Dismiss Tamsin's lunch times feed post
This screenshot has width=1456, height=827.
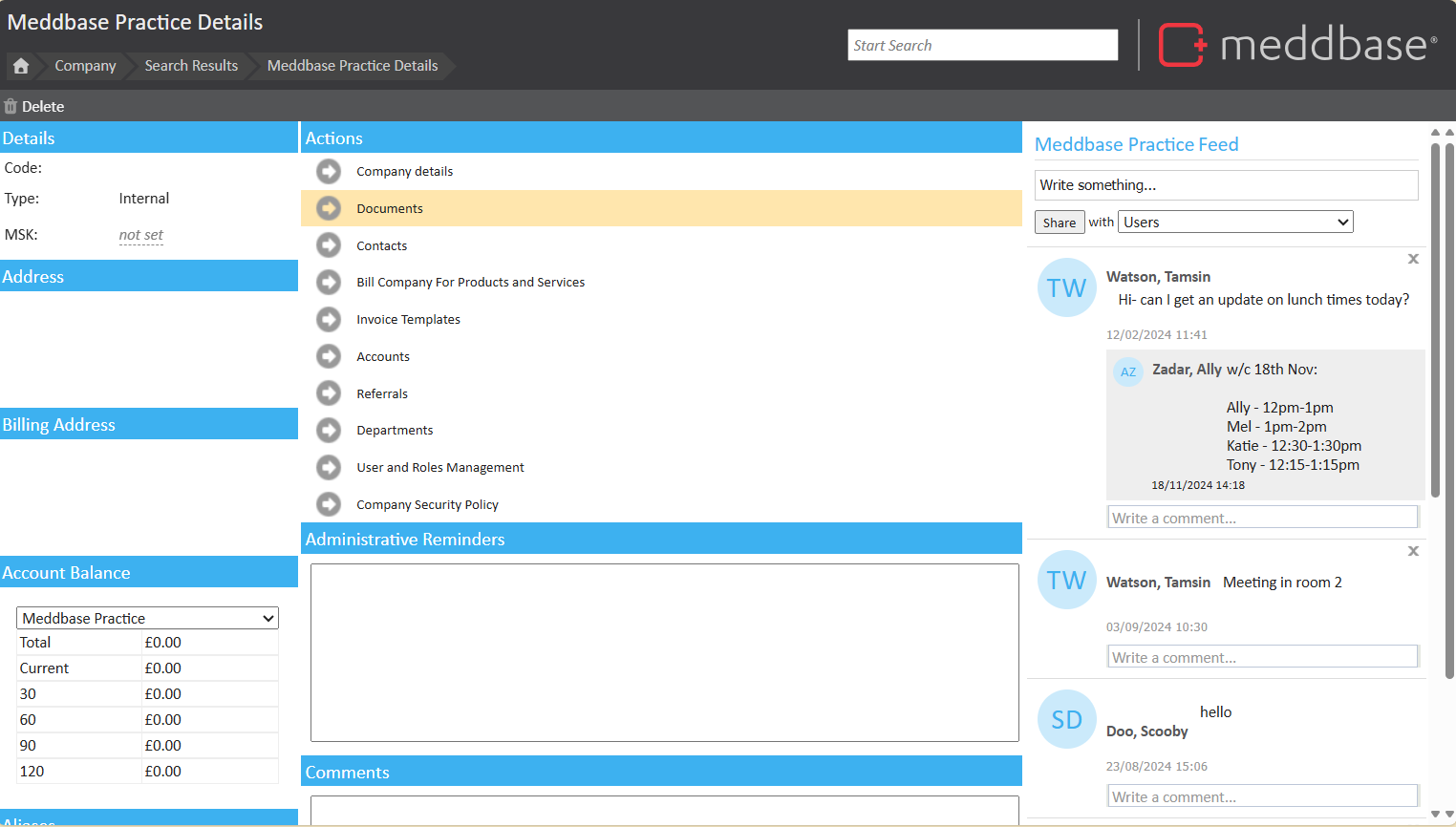(x=1413, y=259)
